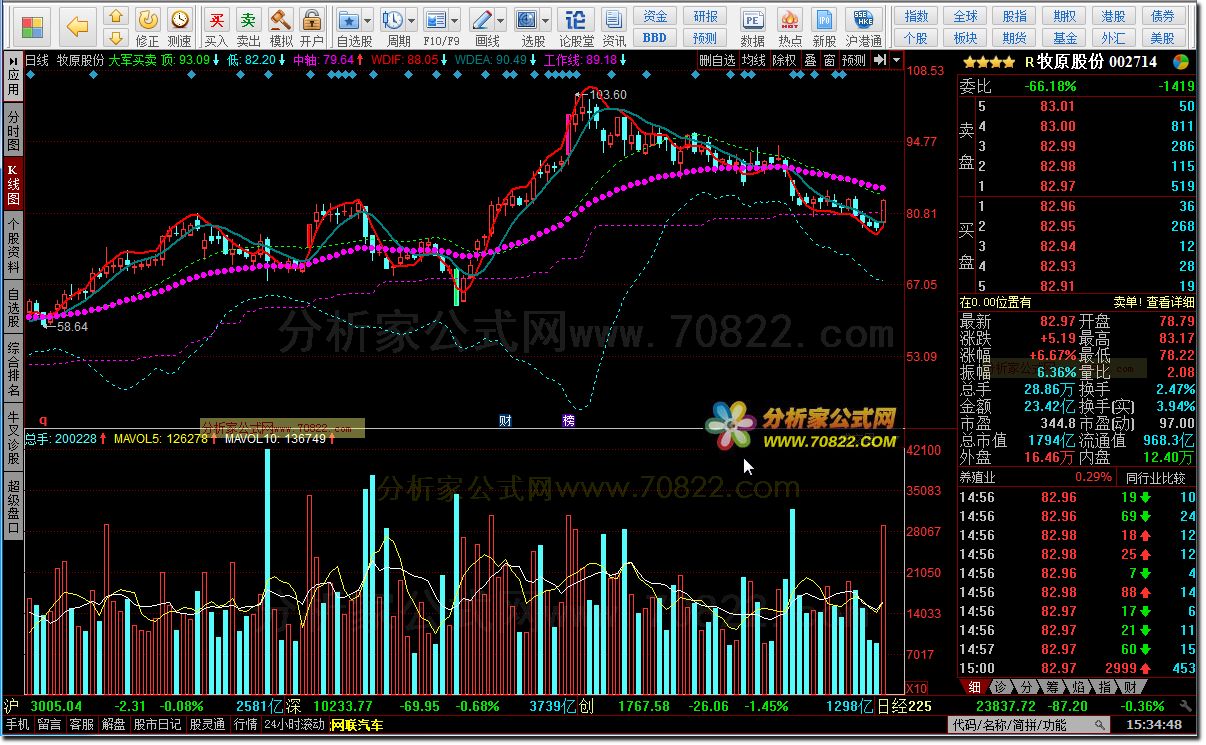Click the down arrow page button

point(117,38)
